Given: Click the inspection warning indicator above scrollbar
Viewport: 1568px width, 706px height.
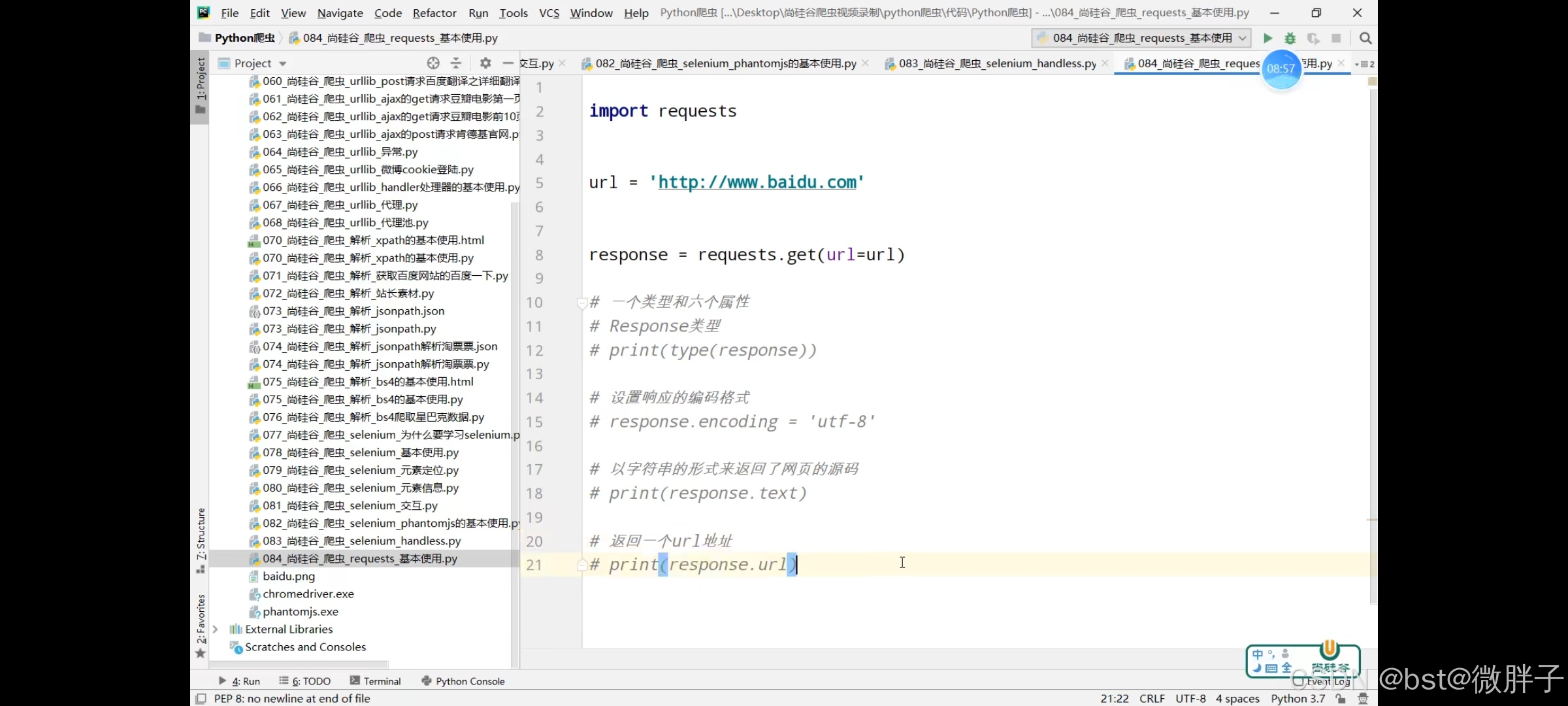Looking at the screenshot, I should click(x=1372, y=81).
